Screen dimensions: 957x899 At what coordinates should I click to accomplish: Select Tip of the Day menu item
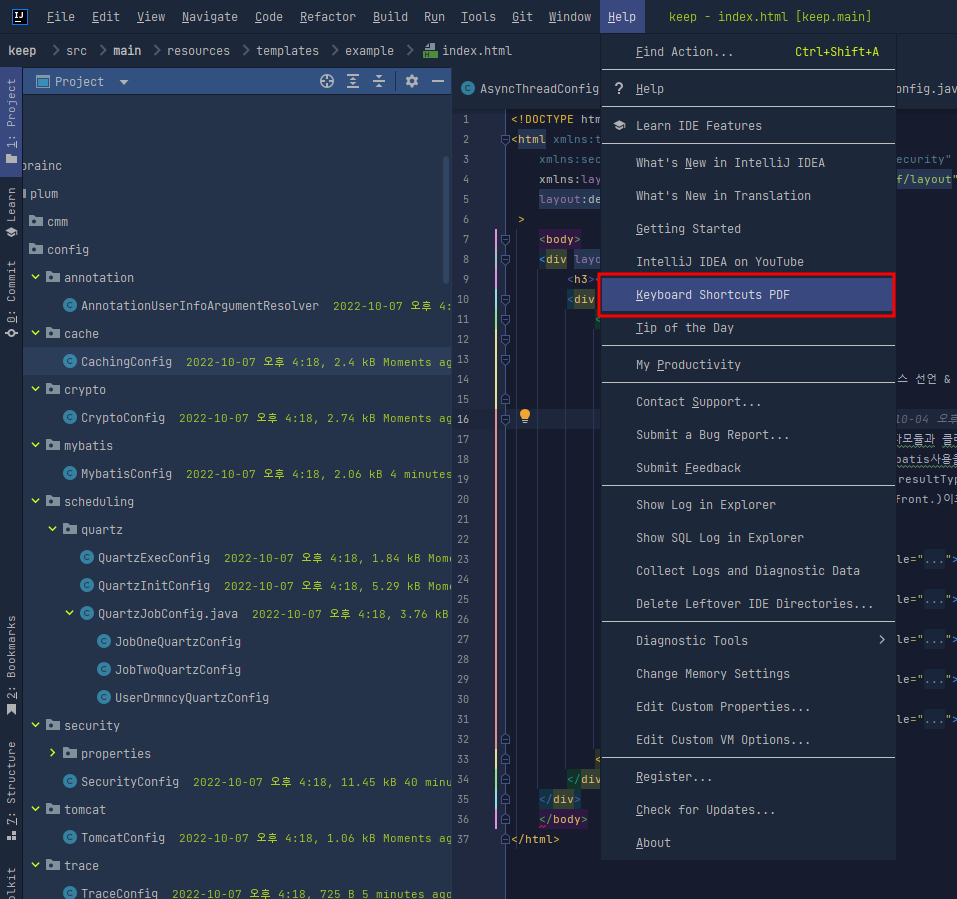click(x=748, y=328)
